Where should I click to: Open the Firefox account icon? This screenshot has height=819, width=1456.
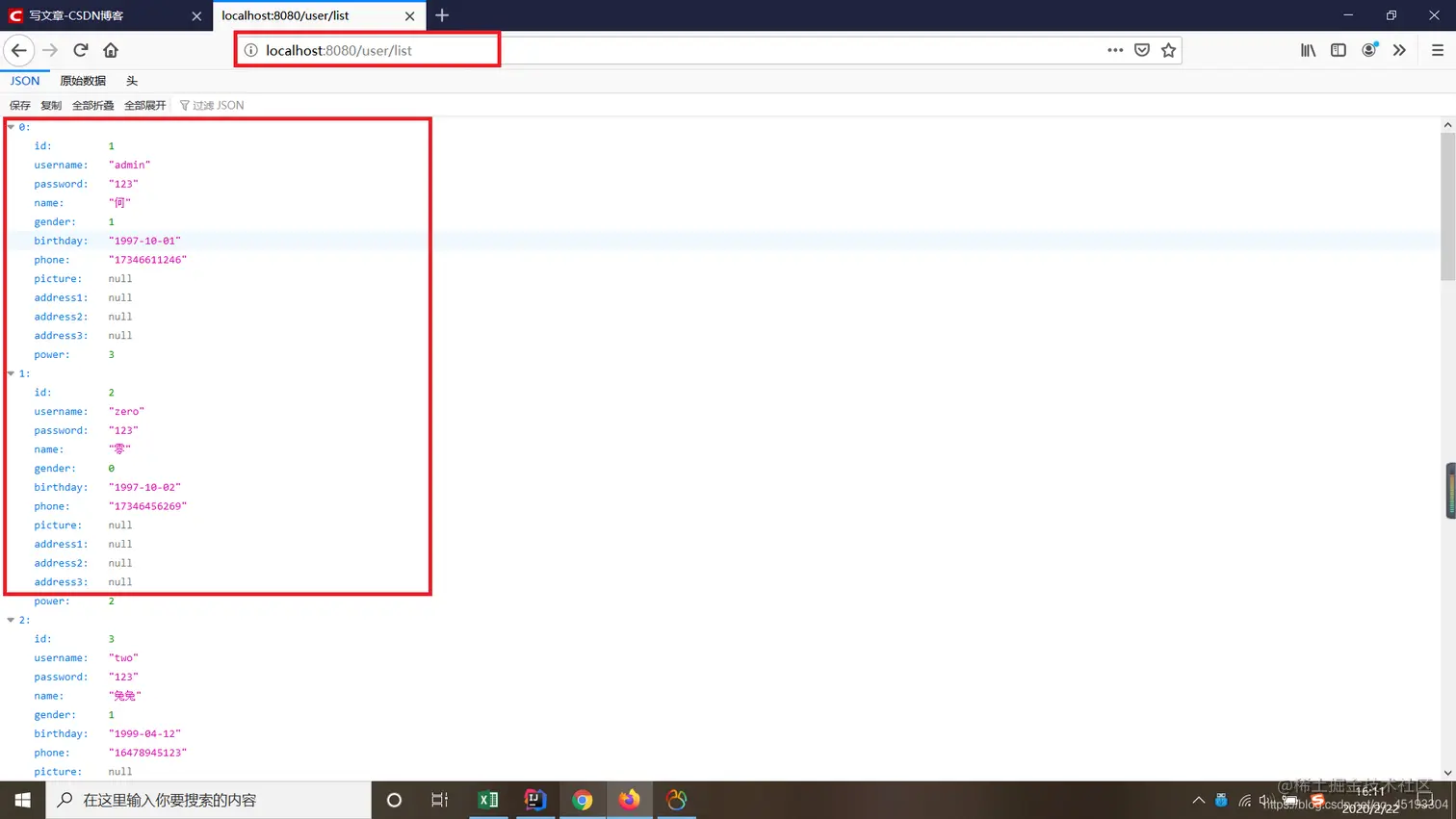(1369, 50)
